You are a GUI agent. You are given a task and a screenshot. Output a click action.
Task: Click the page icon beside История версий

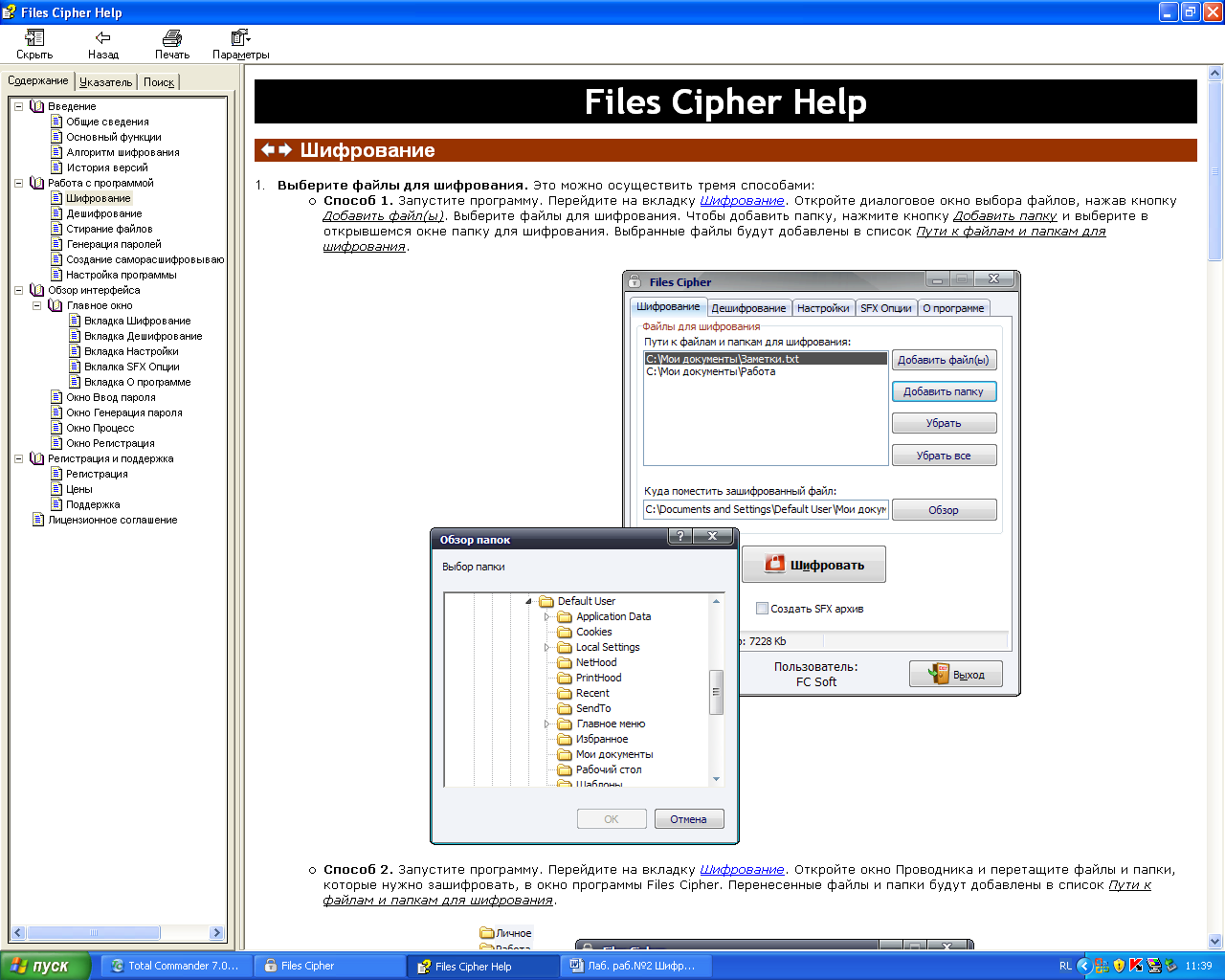[56, 167]
